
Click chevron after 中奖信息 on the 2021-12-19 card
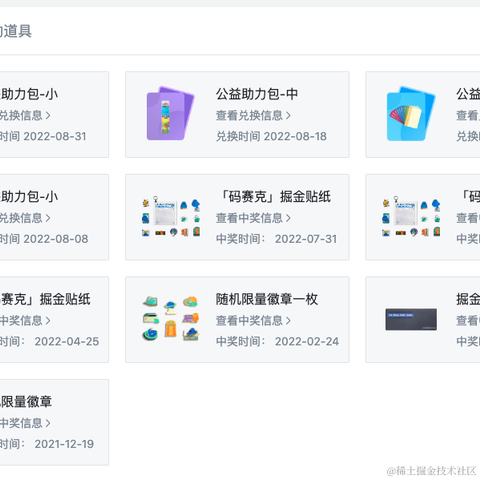(48, 423)
